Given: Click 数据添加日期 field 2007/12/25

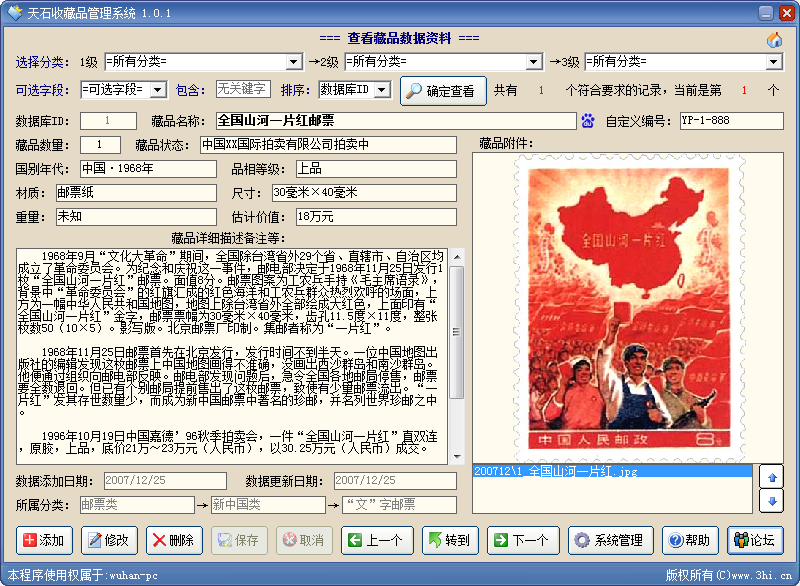Looking at the screenshot, I should pyautogui.click(x=165, y=480).
